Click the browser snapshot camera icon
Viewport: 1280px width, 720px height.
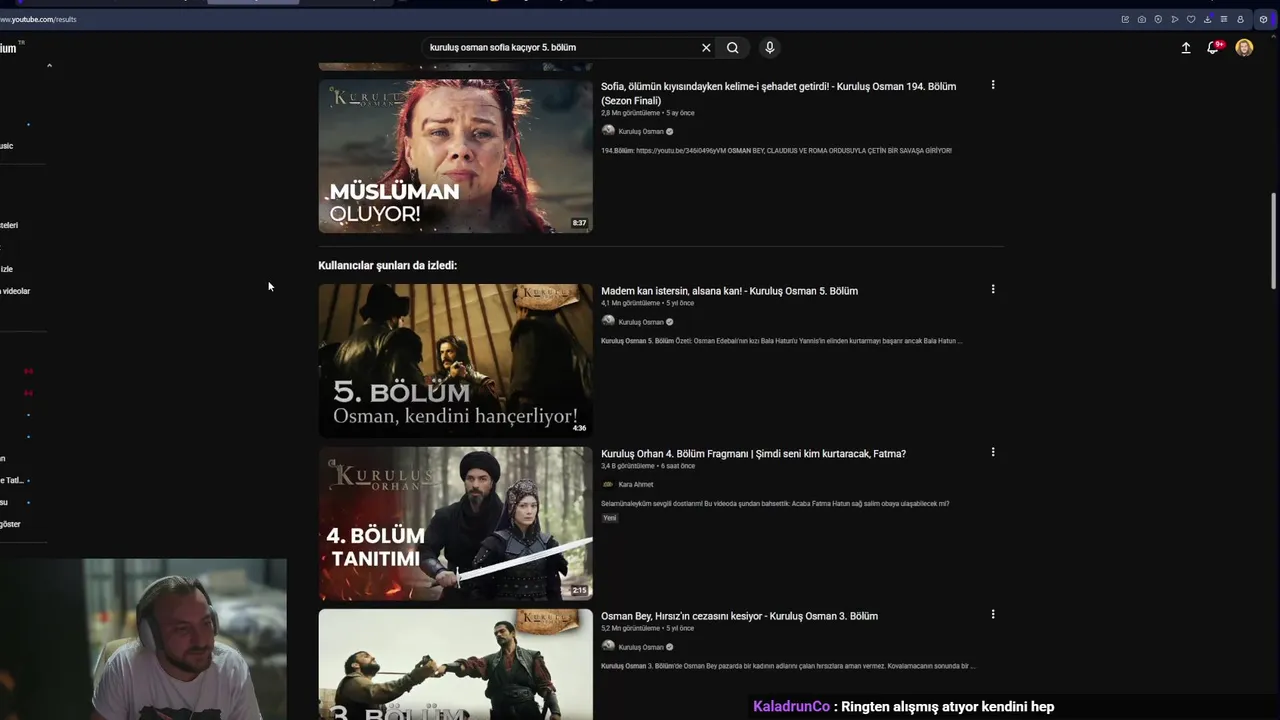tap(1142, 19)
